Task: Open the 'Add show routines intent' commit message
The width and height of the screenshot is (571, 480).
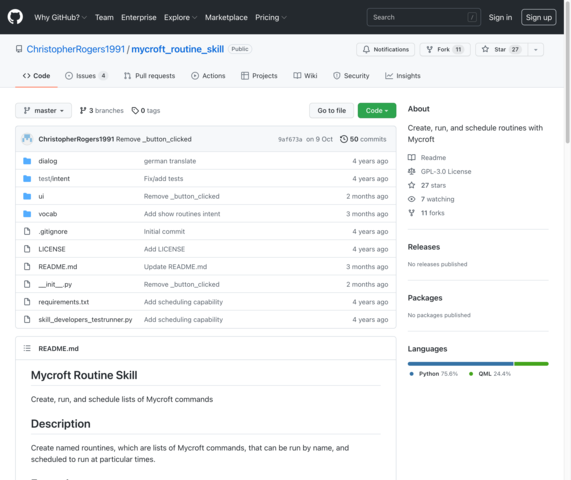Action: pyautogui.click(x=182, y=214)
